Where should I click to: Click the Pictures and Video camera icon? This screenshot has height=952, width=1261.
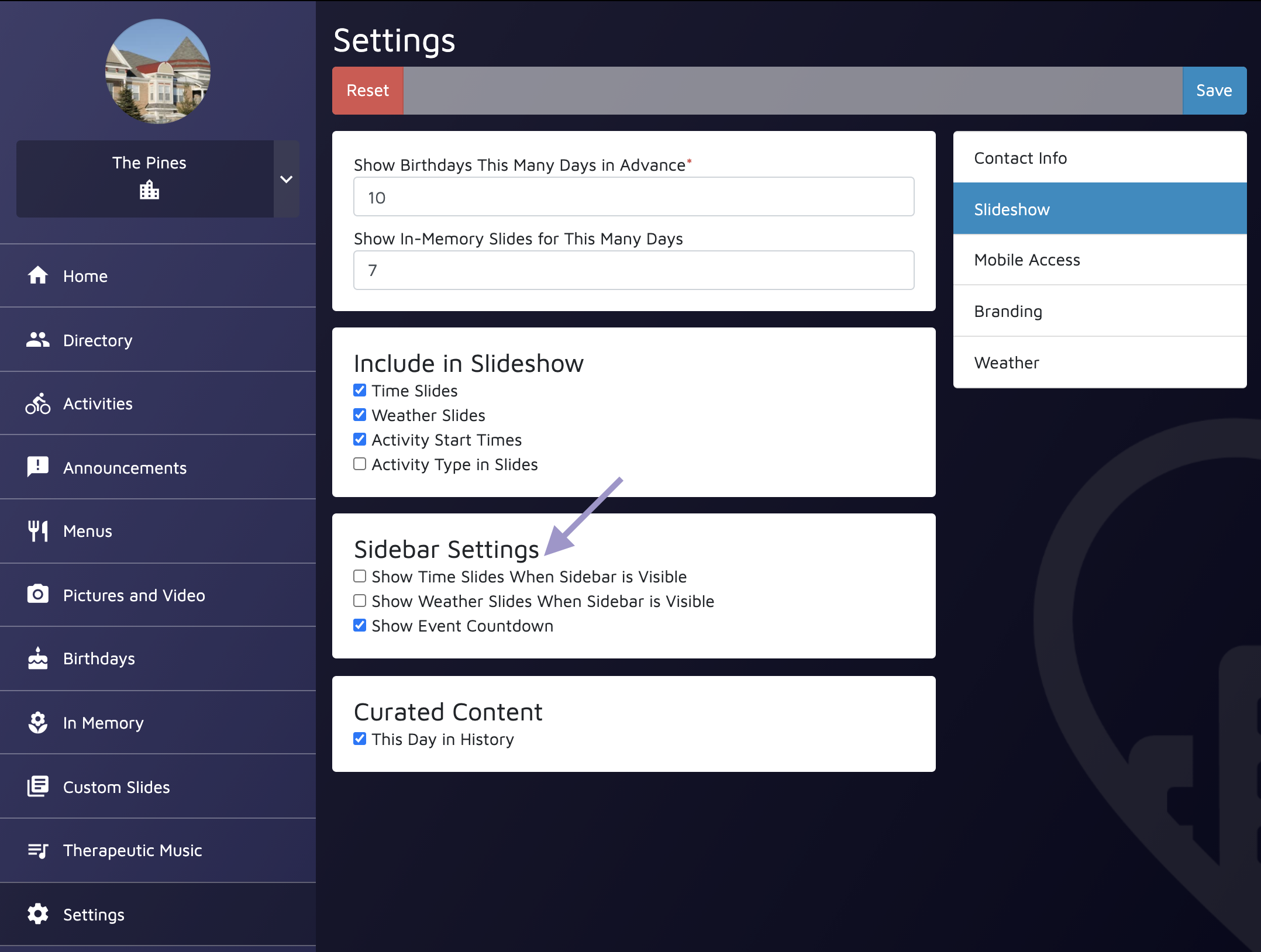coord(38,595)
